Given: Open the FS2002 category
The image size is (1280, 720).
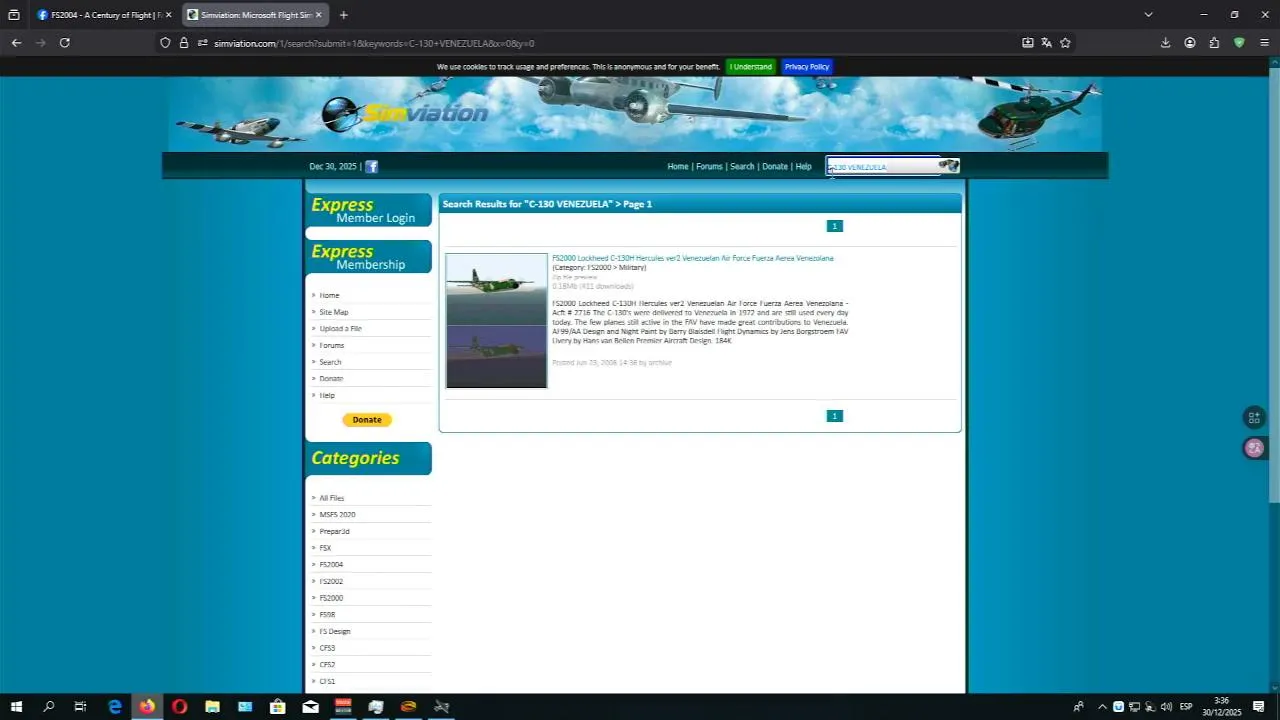Looking at the screenshot, I should pos(331,582).
